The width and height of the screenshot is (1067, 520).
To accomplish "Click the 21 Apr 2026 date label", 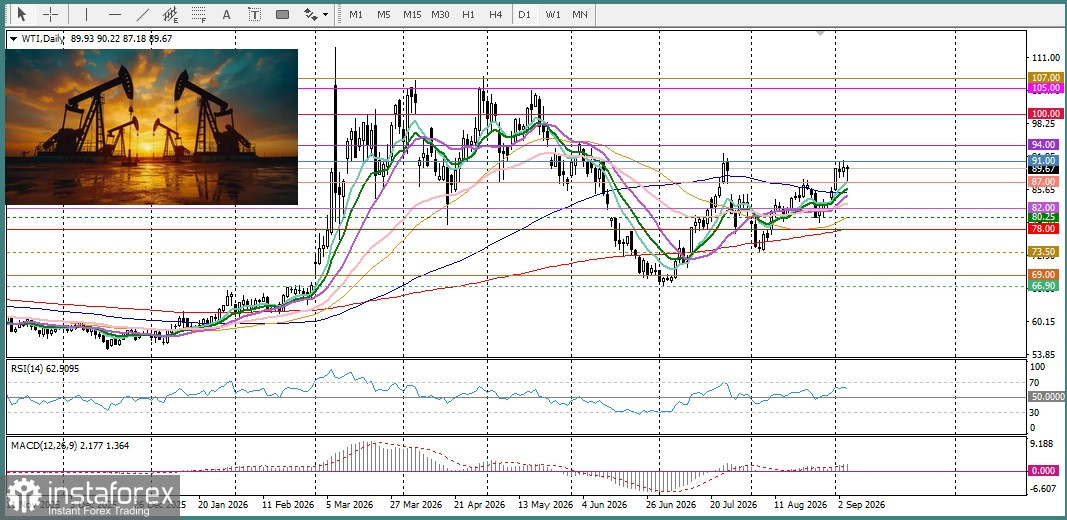I will click(480, 505).
